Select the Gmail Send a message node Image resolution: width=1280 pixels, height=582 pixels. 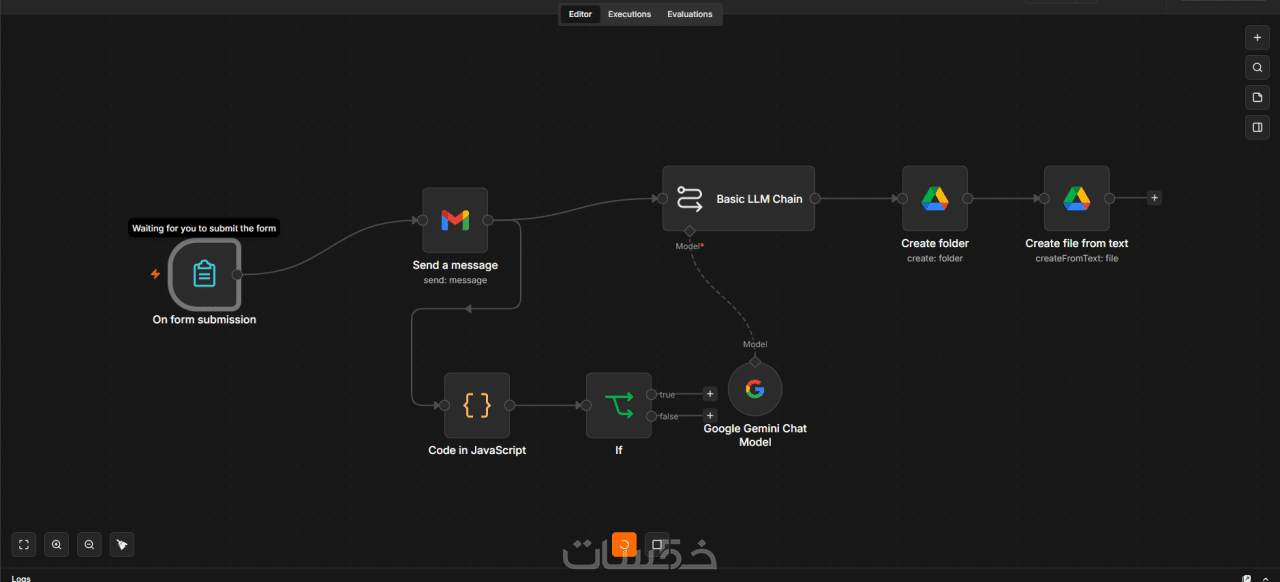click(x=455, y=220)
